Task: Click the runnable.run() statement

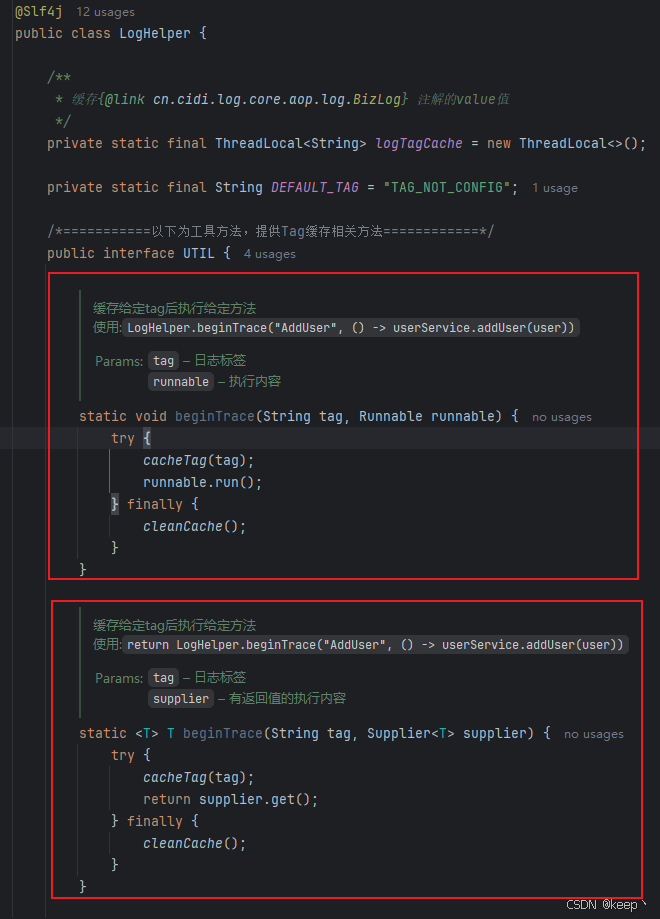Action: pyautogui.click(x=202, y=482)
